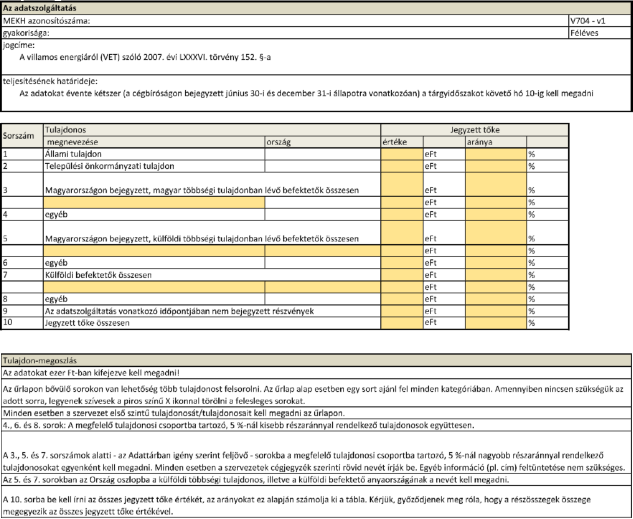This screenshot has height=519, width=633.
Task: Select 'Az adatszolgáltatás vonatkozó időpontjában nem bejegyzett részvények'
Action: [x=180, y=311]
